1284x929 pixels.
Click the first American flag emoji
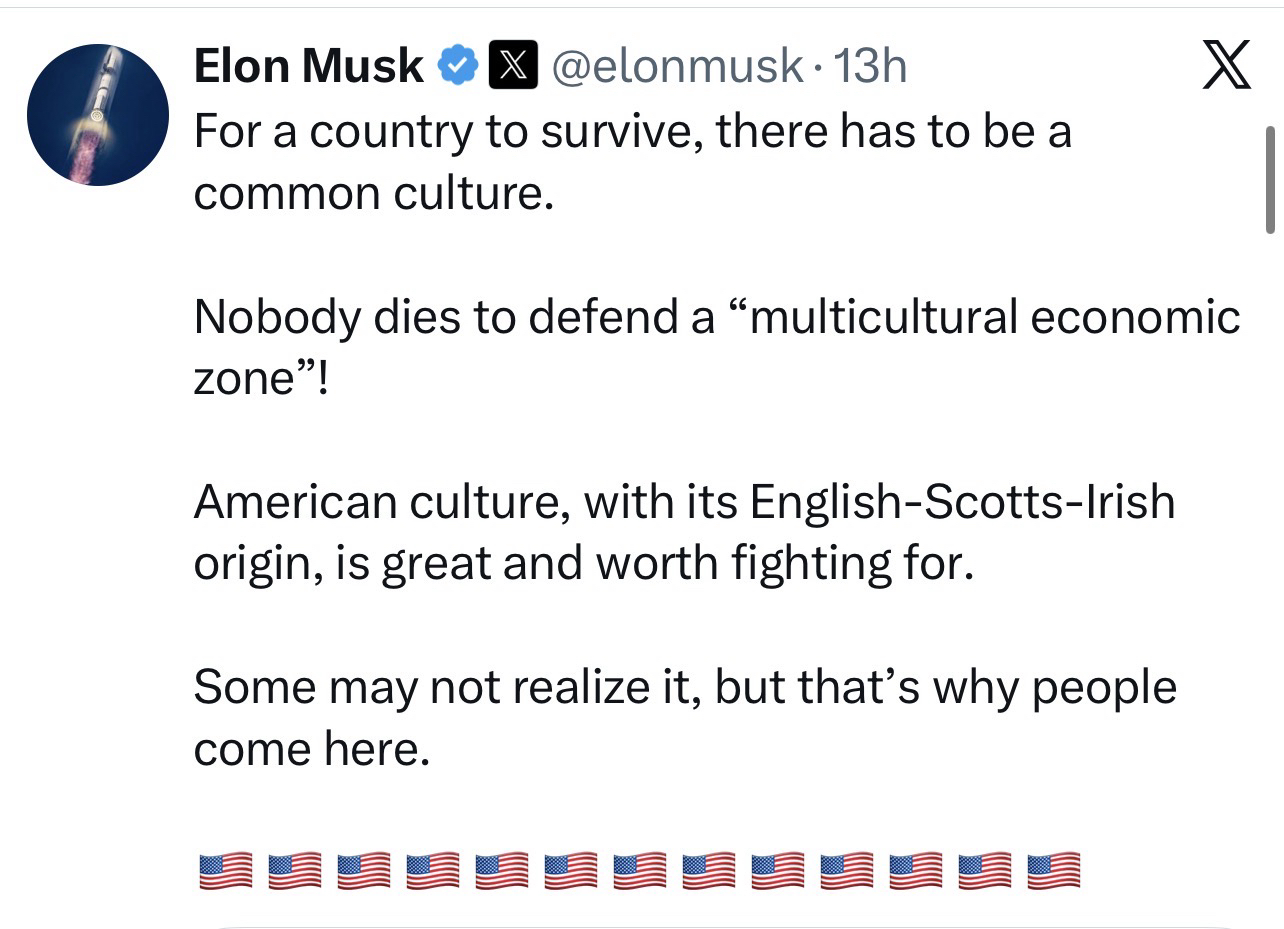tap(225, 871)
